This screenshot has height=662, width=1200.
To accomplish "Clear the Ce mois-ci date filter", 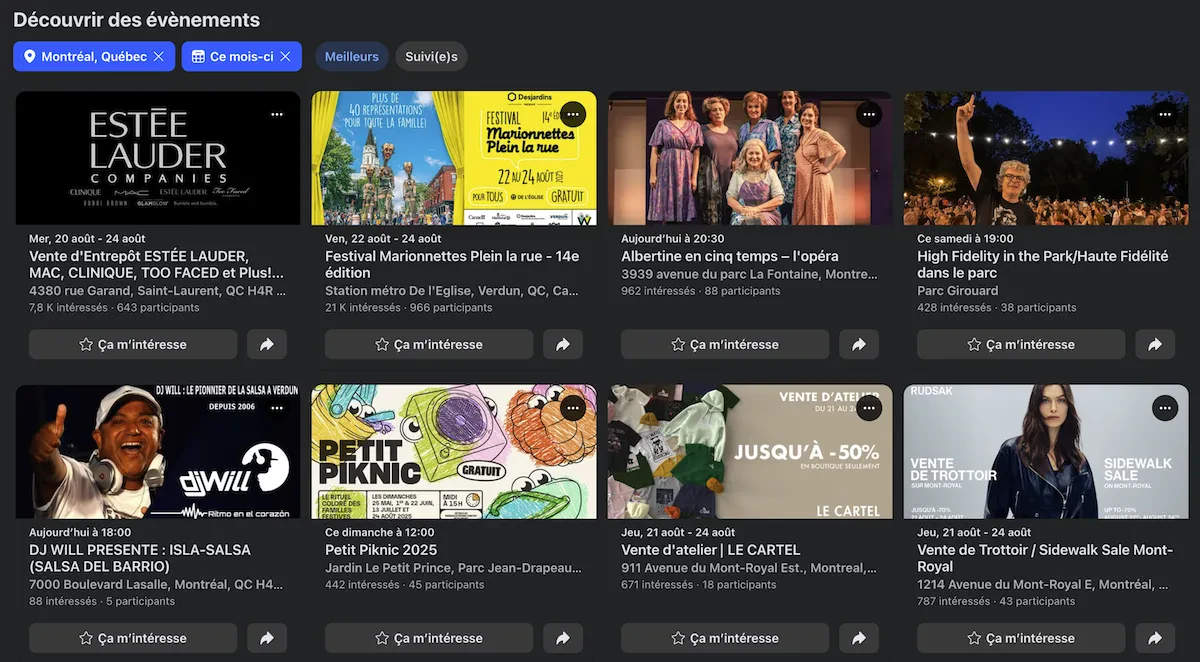I will 285,57.
